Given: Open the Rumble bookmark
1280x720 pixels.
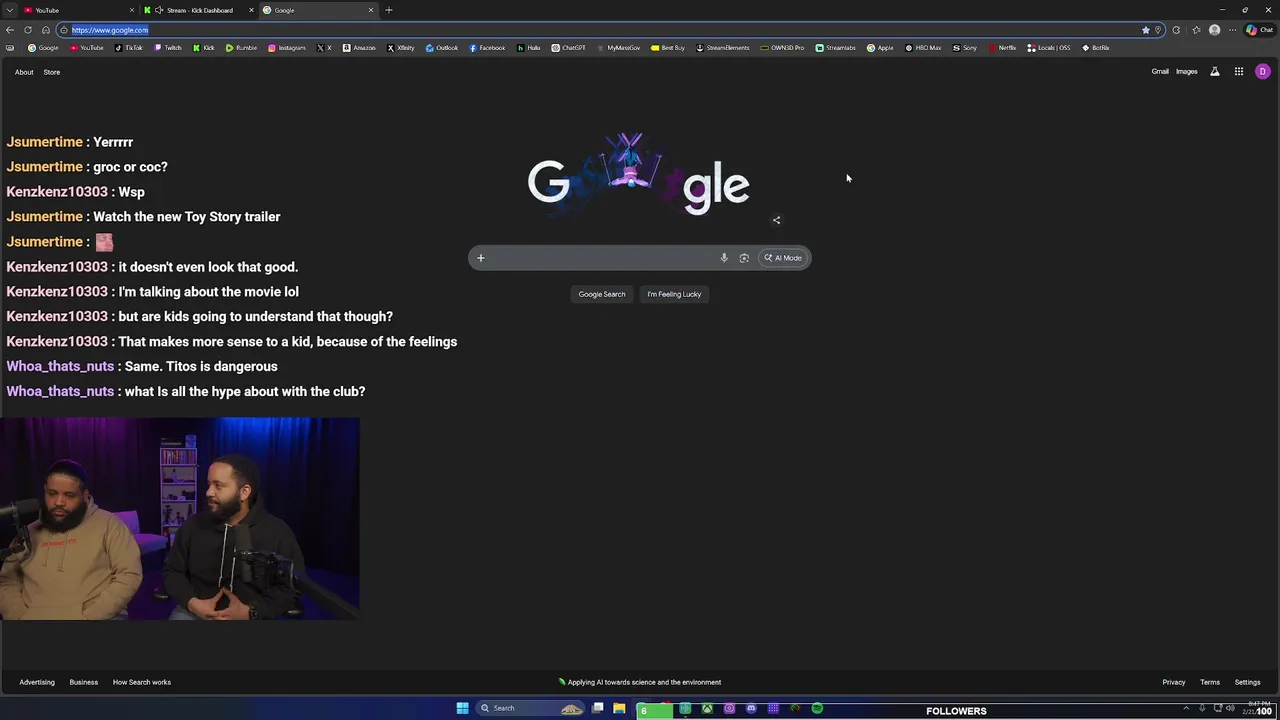Looking at the screenshot, I should (241, 48).
